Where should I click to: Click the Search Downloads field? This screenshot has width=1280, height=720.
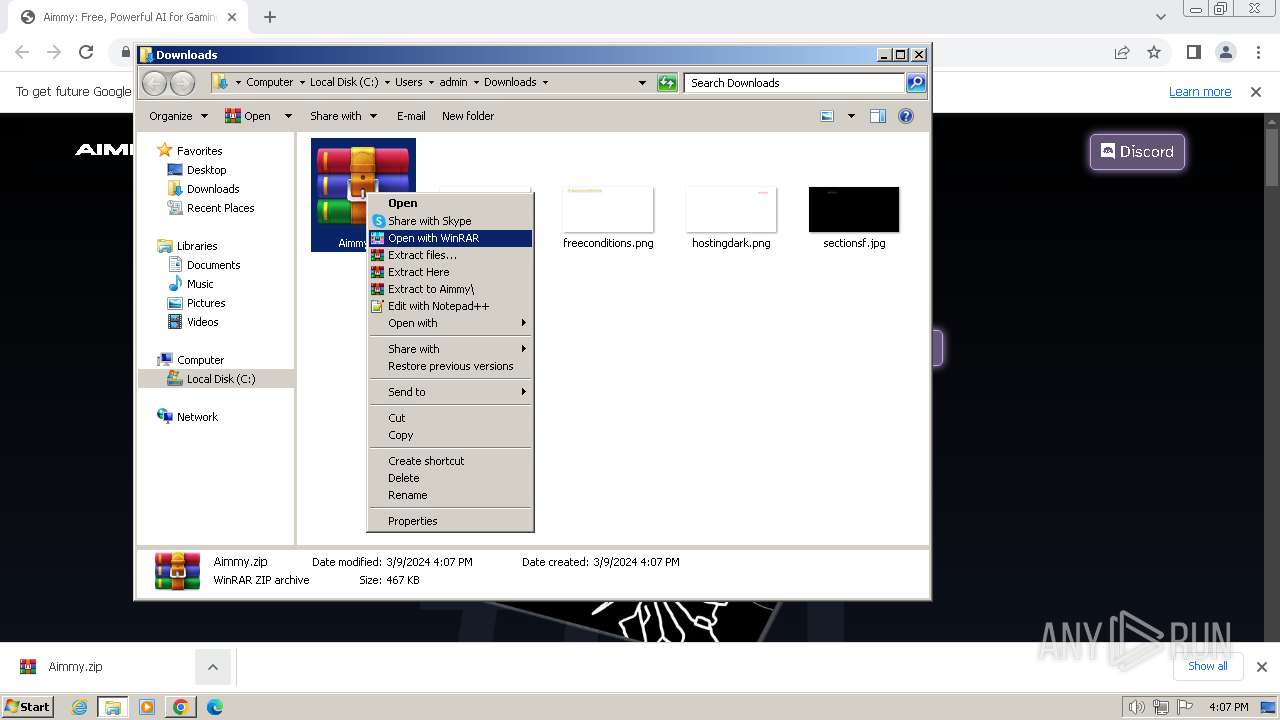795,83
